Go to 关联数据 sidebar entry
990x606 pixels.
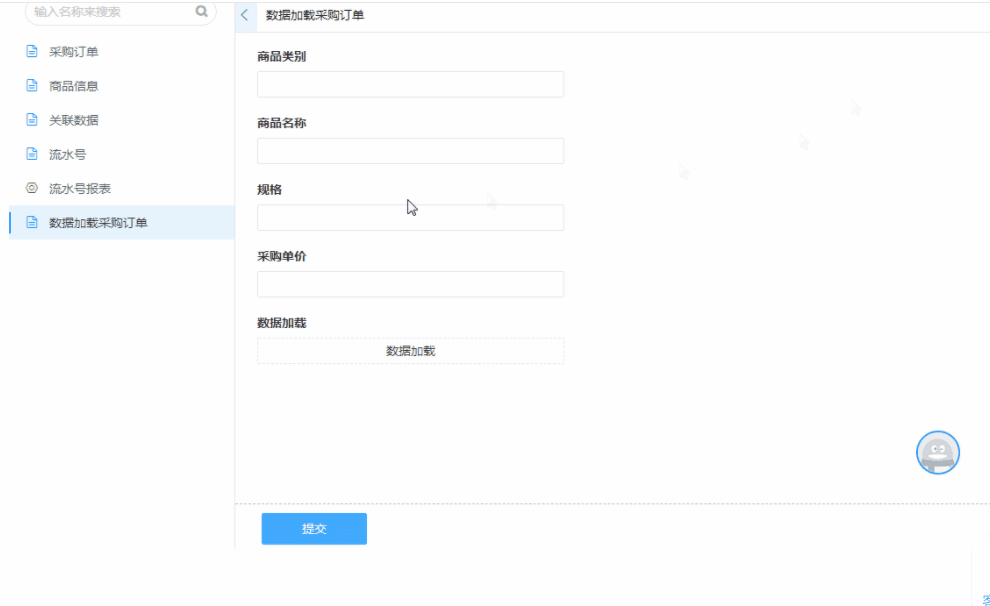click(74, 120)
